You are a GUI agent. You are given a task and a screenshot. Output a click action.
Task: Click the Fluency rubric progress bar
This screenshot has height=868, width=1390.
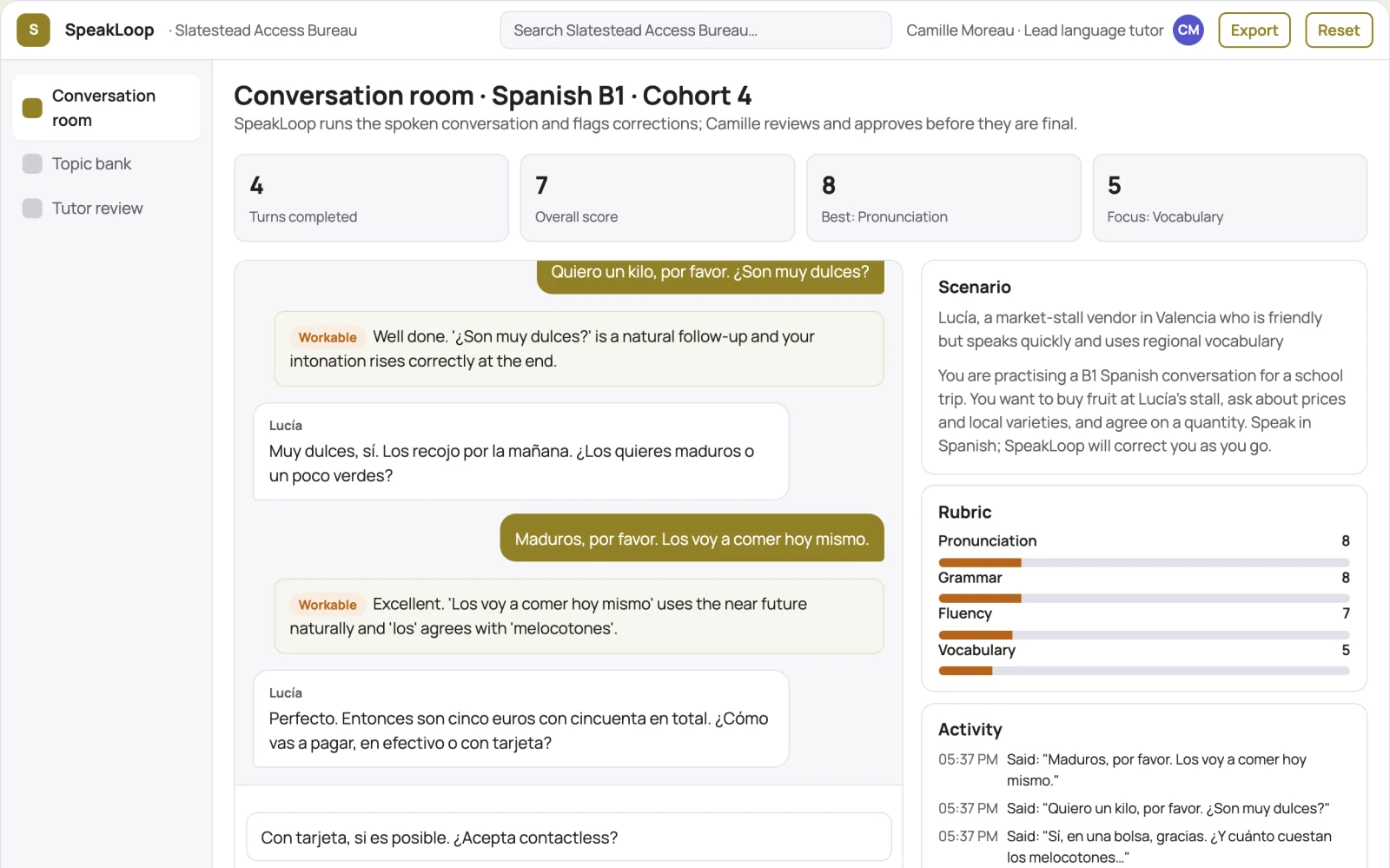pos(1144,635)
